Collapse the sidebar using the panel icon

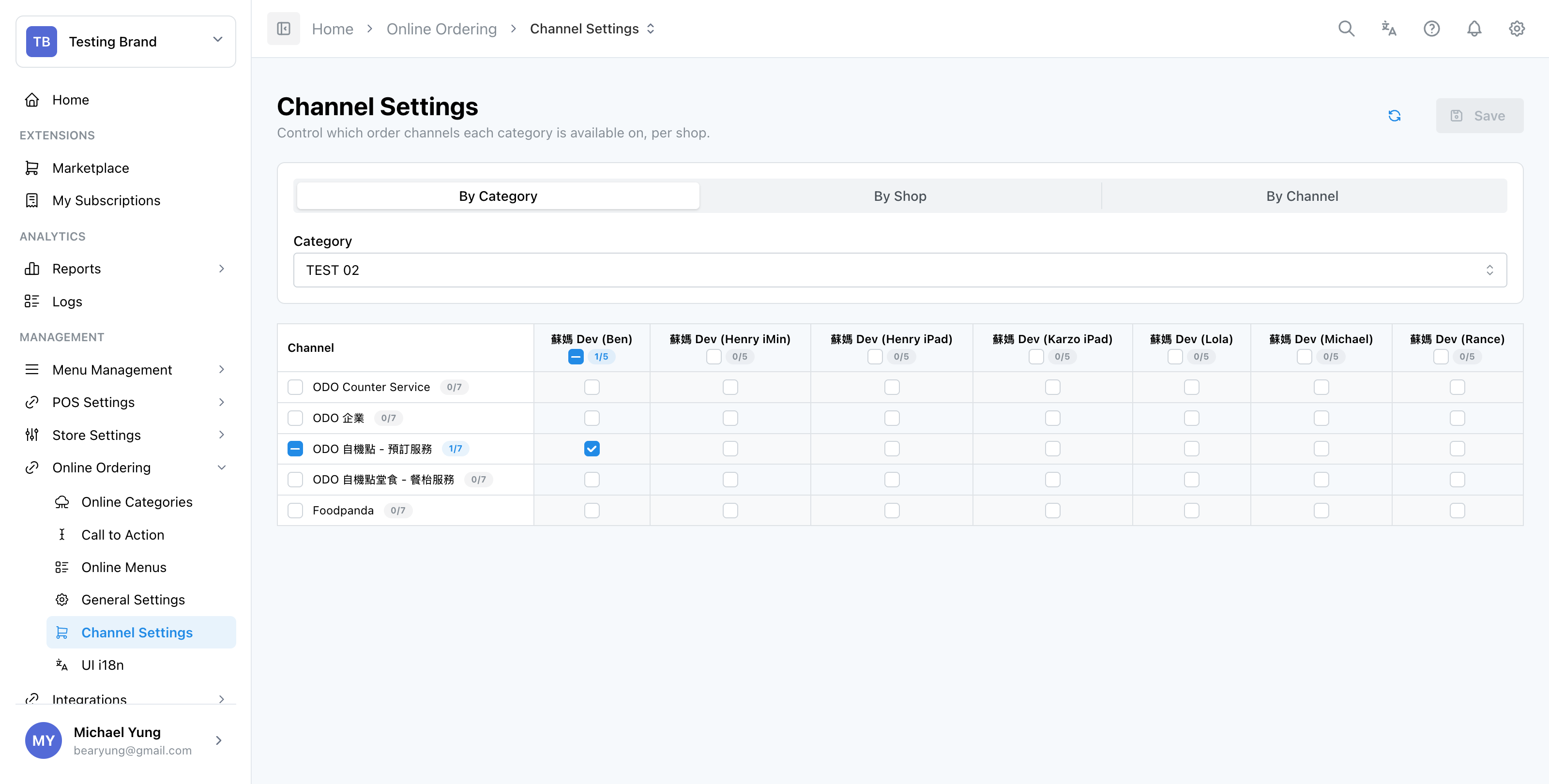(283, 28)
